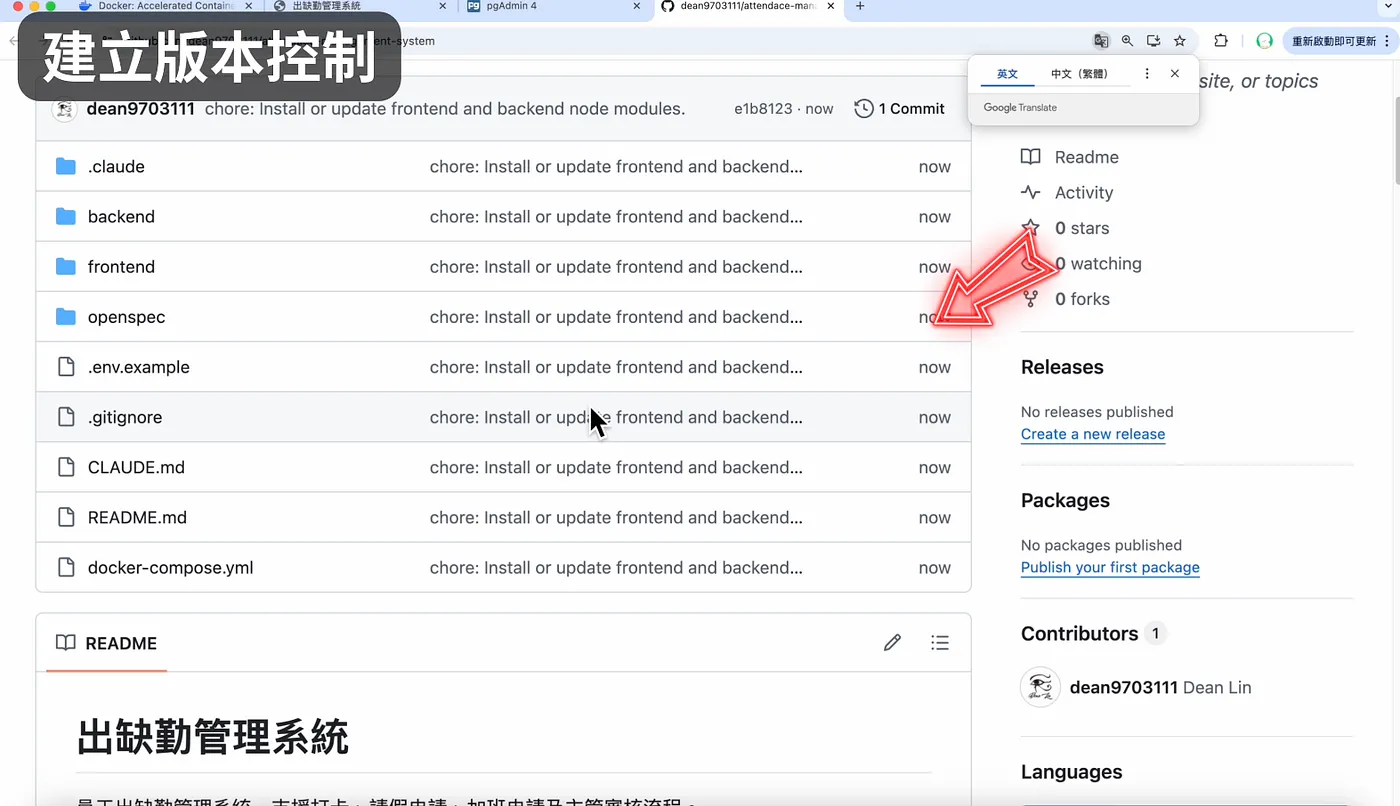Open docker-compose.yml file
The image size is (1400, 806).
click(170, 568)
